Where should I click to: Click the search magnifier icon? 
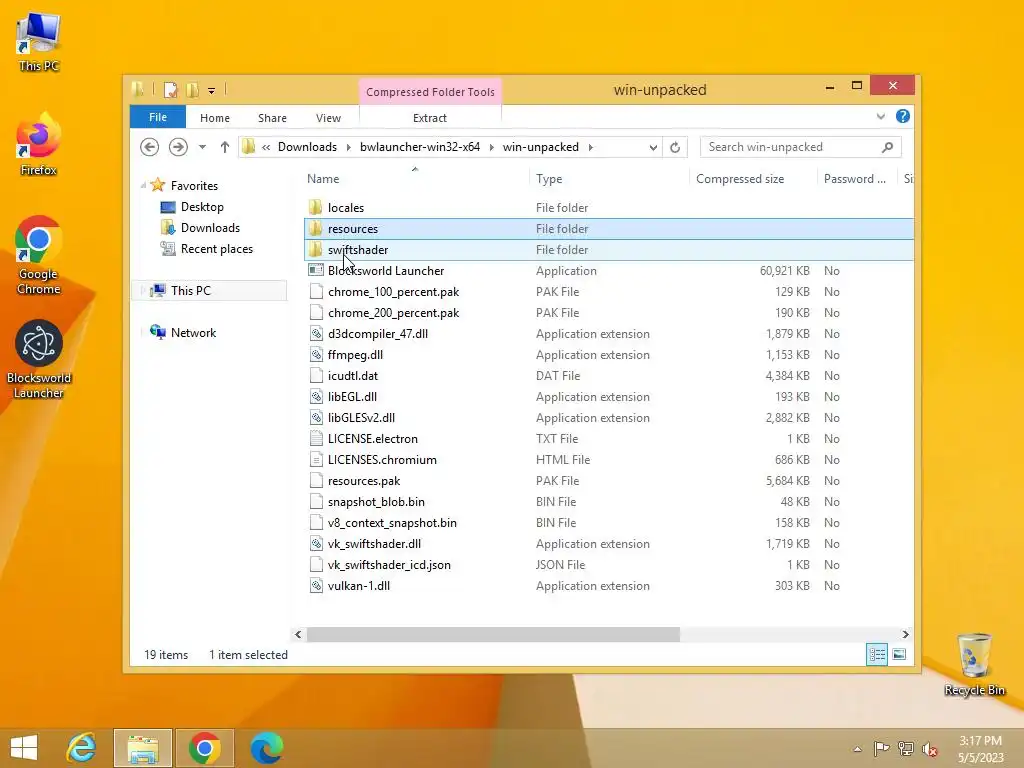(887, 147)
